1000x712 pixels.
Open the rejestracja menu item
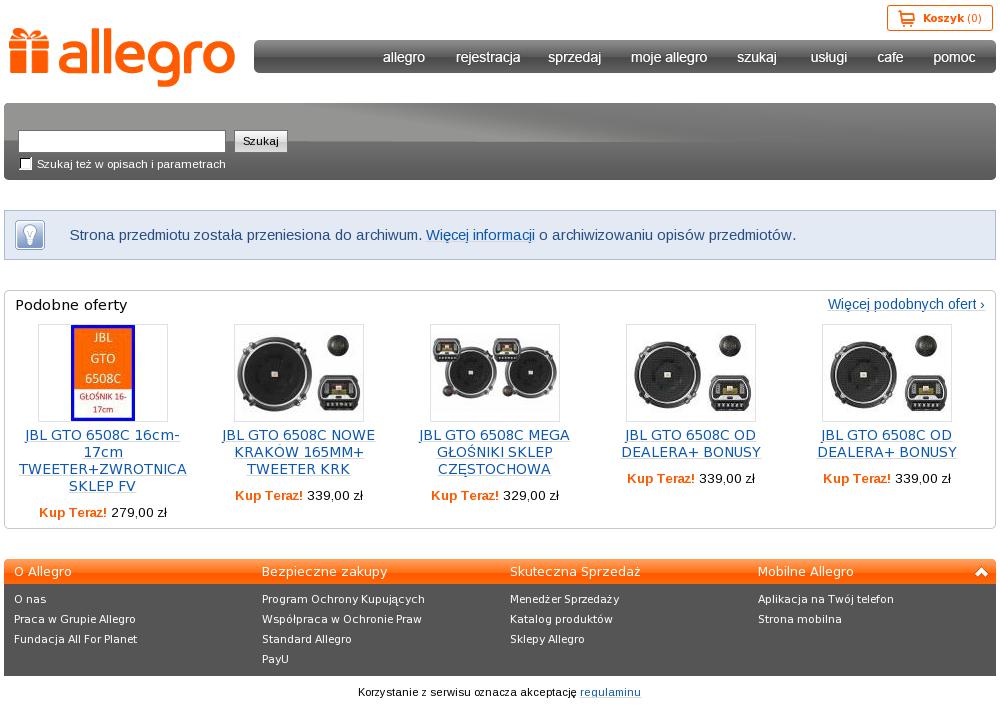click(x=488, y=57)
